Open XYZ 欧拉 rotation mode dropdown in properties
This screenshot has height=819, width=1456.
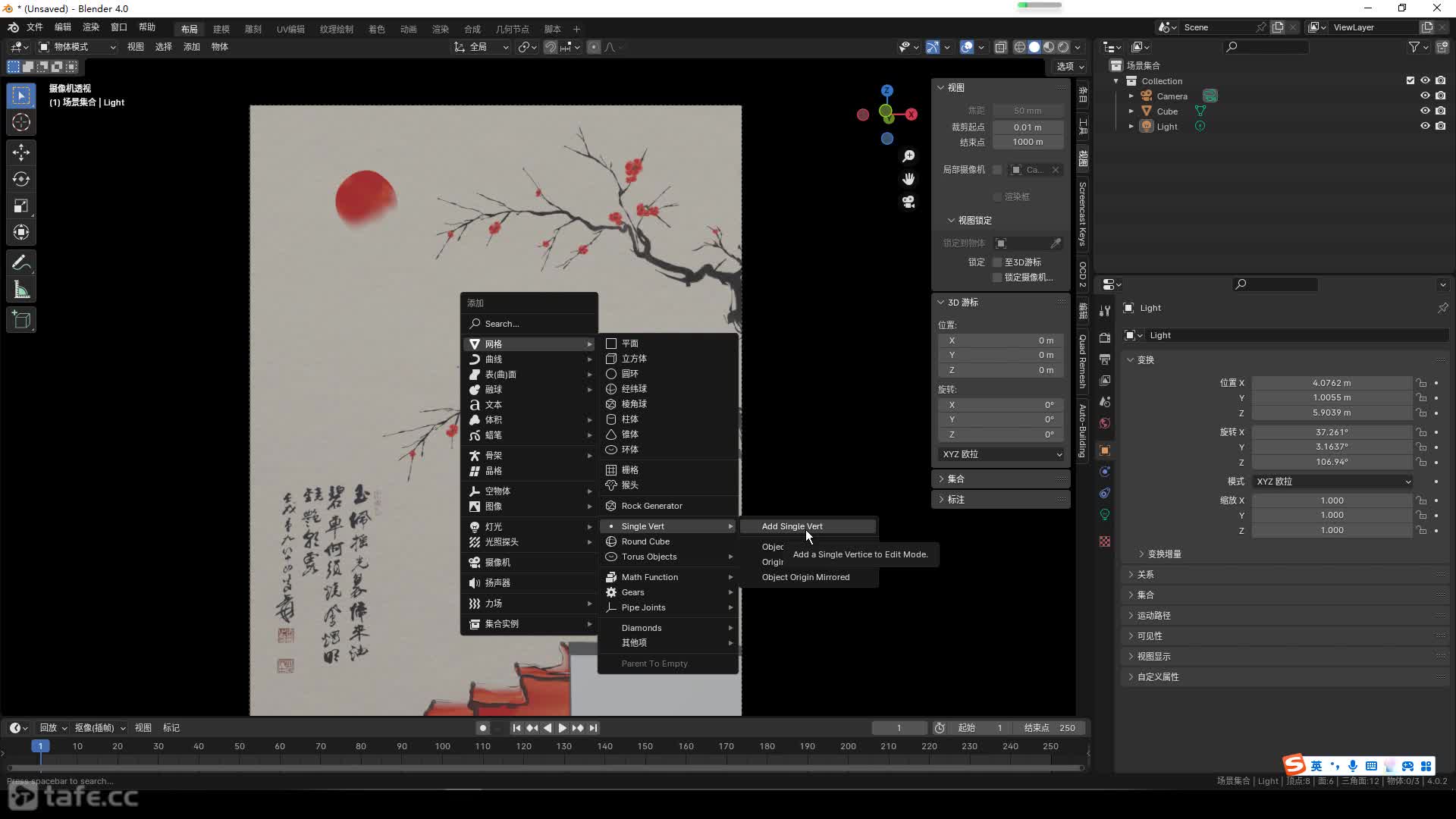1333,482
